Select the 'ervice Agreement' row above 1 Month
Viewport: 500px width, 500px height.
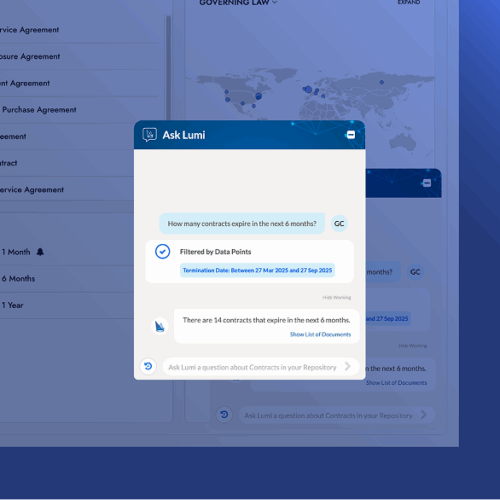point(67,190)
